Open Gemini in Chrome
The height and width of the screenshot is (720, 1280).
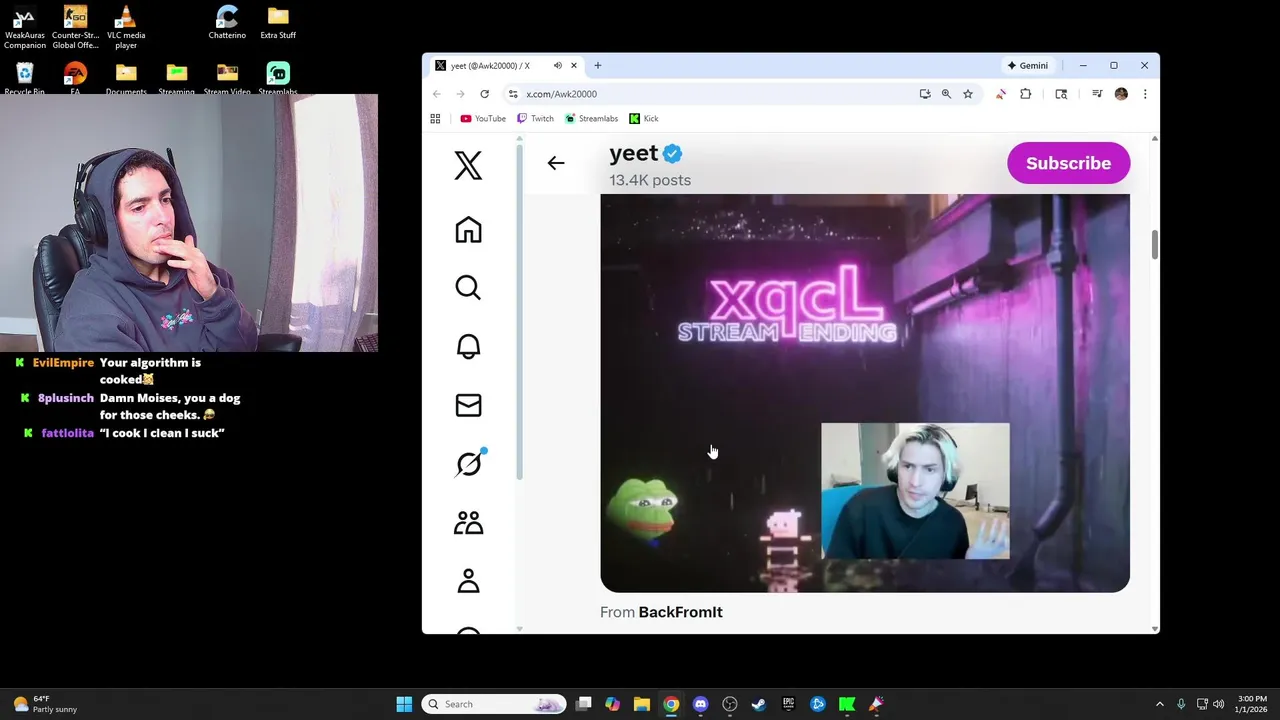click(1028, 66)
